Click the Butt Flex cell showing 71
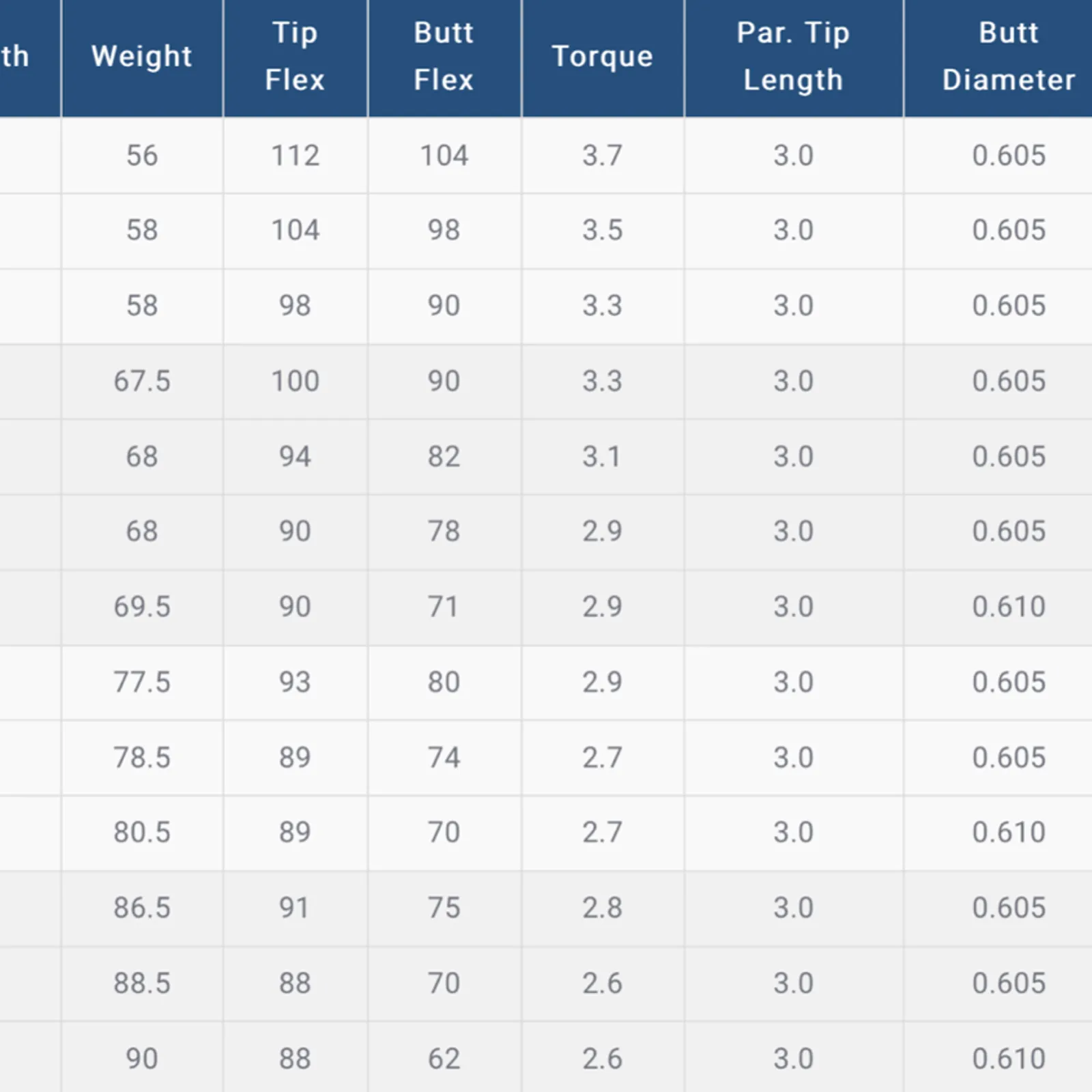This screenshot has height=1092, width=1092. 444,607
